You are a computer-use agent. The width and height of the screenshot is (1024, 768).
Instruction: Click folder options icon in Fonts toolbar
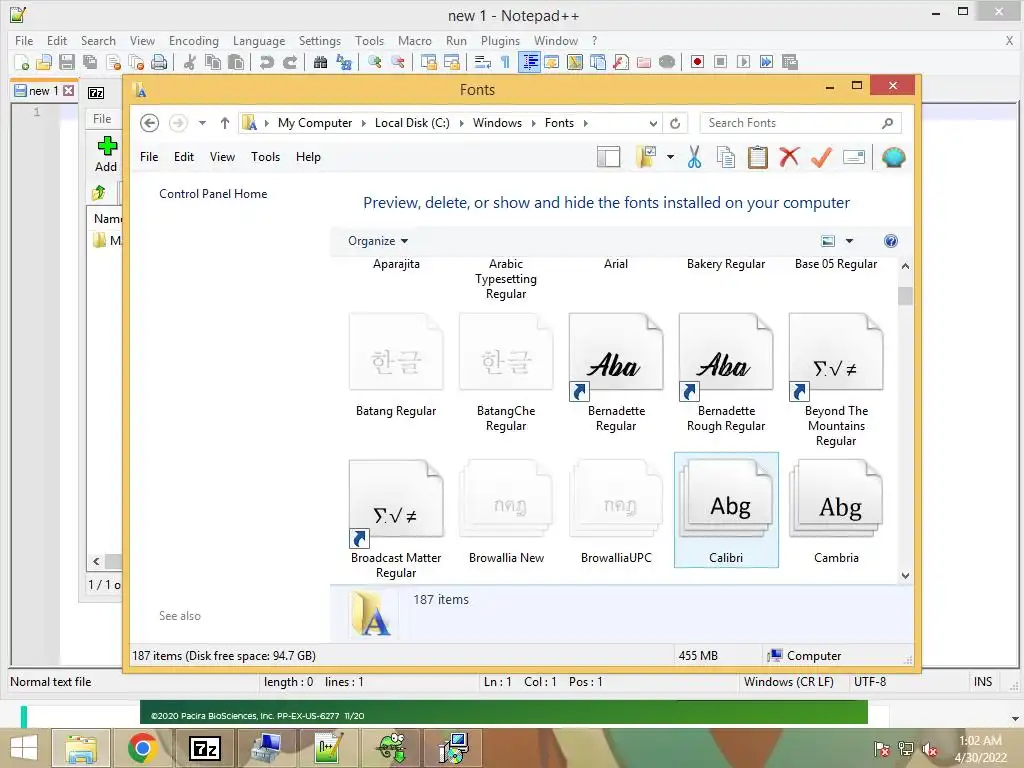(x=646, y=157)
